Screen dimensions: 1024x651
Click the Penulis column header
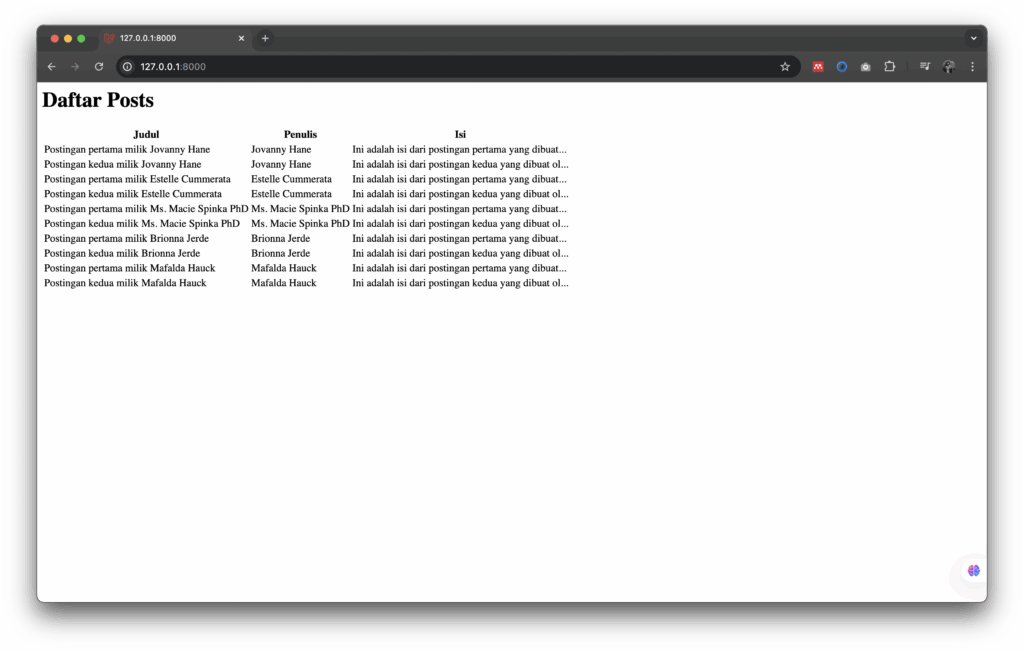300,133
